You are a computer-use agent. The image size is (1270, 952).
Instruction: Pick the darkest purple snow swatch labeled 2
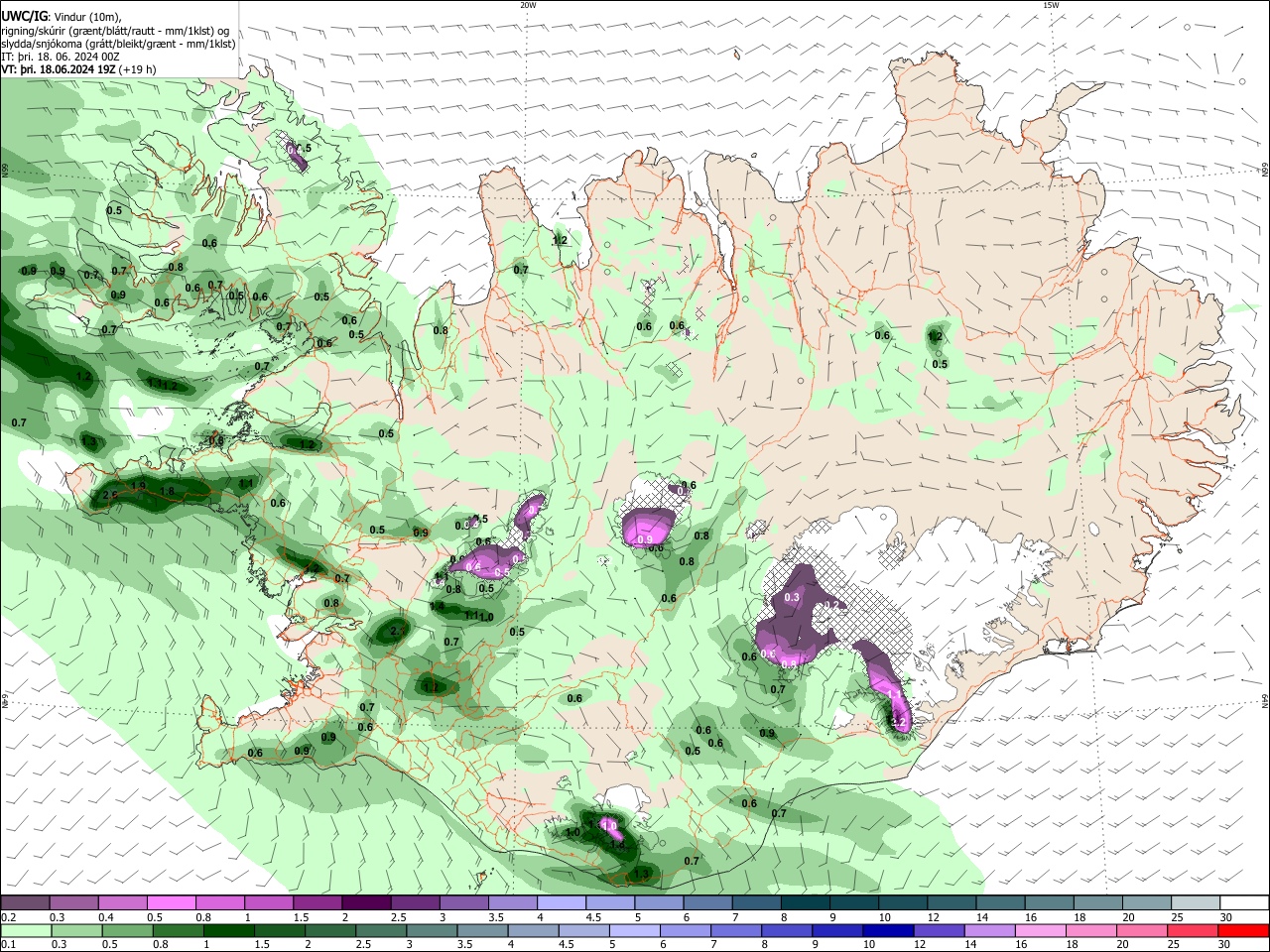tap(366, 903)
